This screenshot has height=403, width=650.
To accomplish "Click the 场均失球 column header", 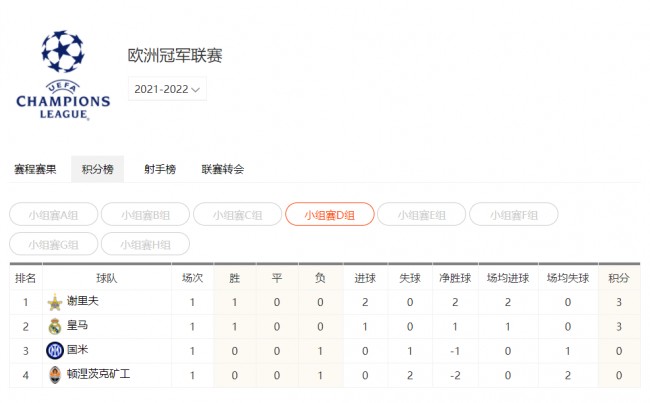I will click(x=568, y=278).
